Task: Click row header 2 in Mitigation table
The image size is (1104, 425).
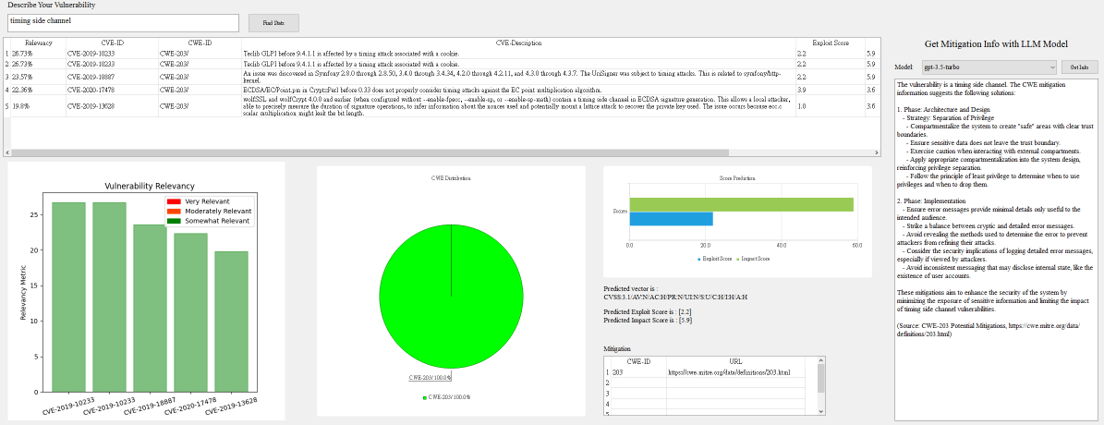Action: click(x=608, y=382)
